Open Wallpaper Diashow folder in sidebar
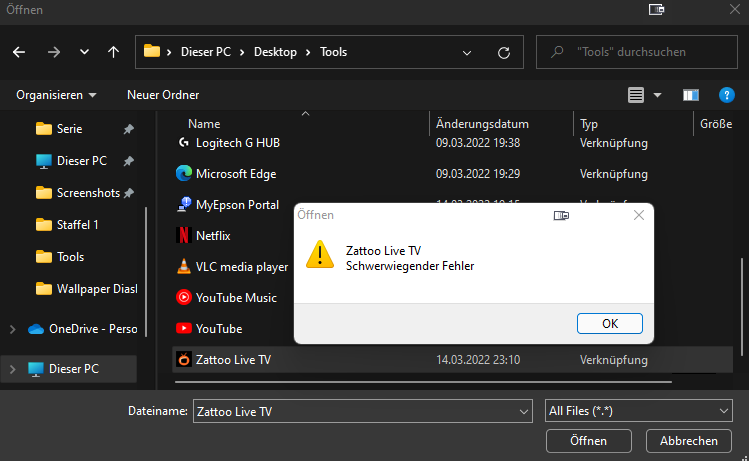Screen dimensions: 749x461 pyautogui.click(x=97, y=289)
